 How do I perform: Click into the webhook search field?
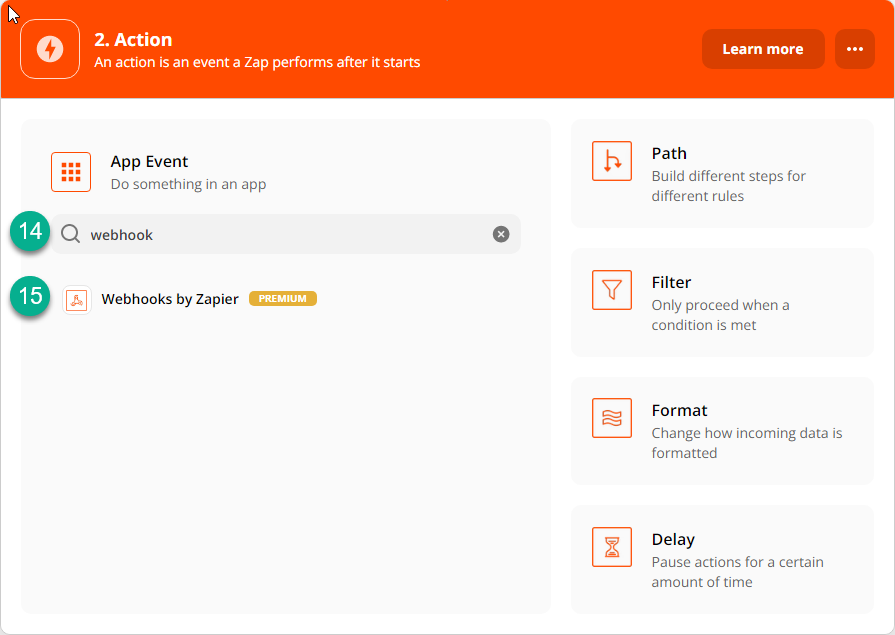[286, 234]
